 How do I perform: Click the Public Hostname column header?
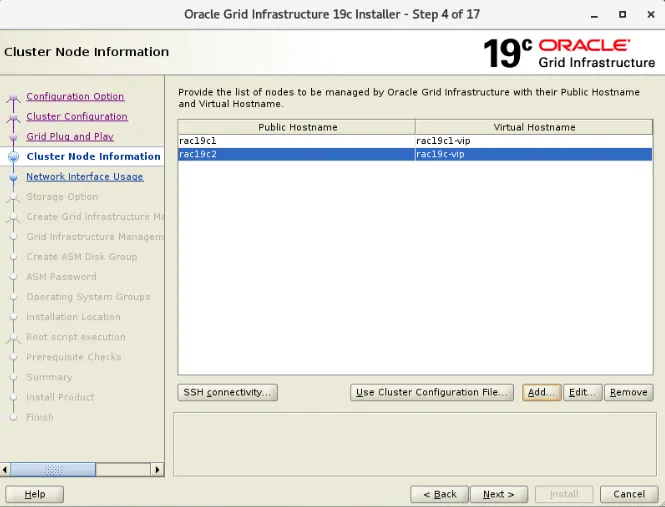tap(297, 127)
